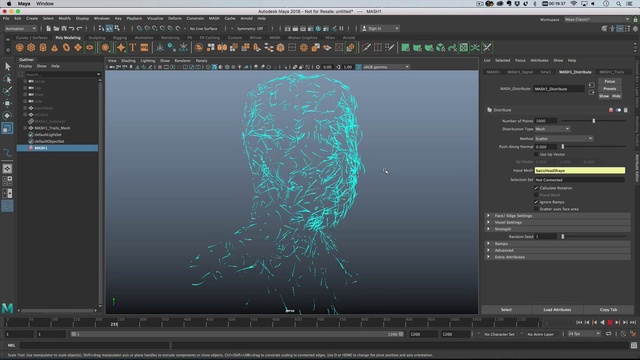This screenshot has width=640, height=360.
Task: Click the Scale tool in toolbox
Action: (x=7, y=128)
